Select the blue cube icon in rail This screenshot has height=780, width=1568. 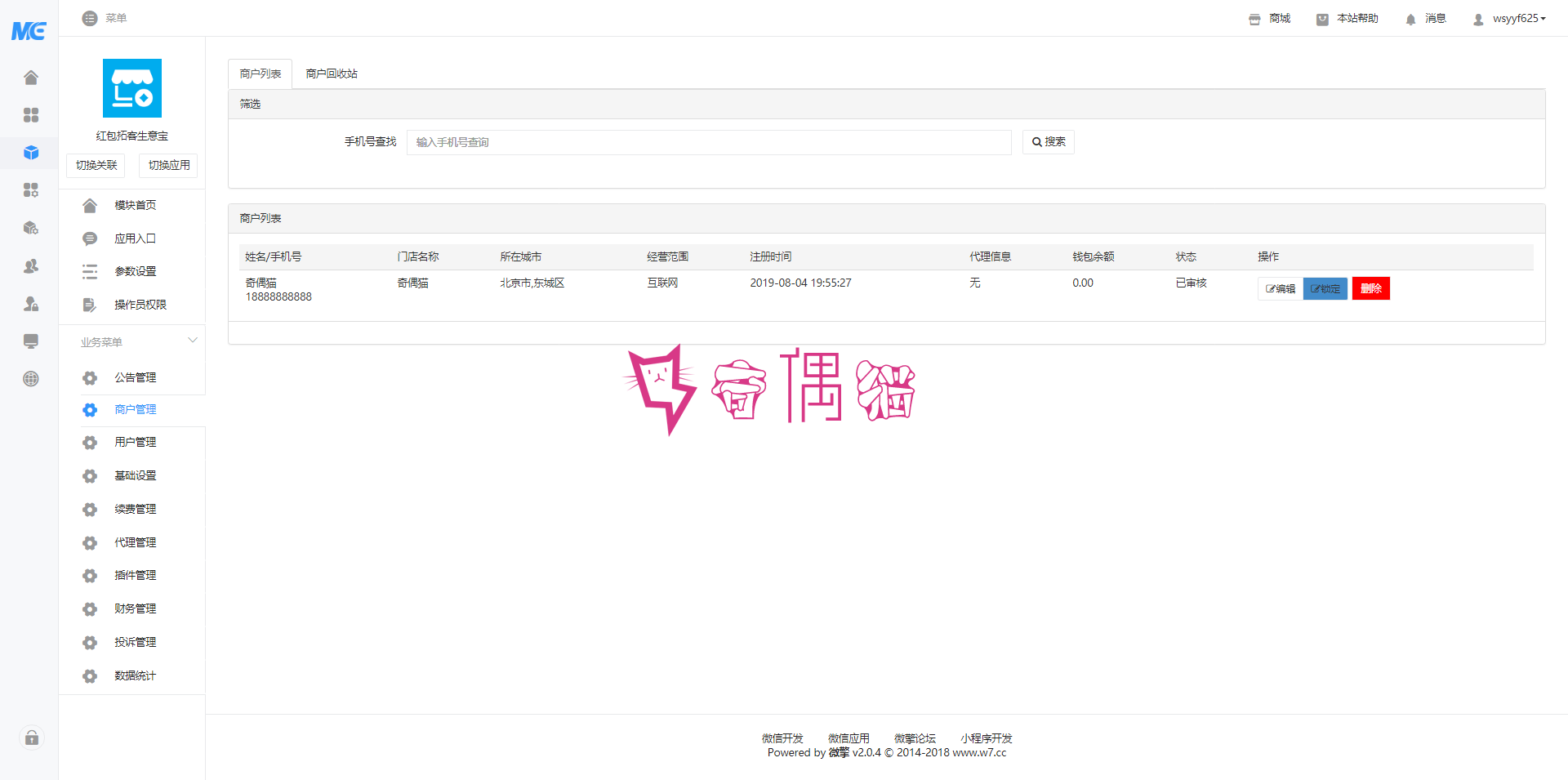pyautogui.click(x=31, y=153)
